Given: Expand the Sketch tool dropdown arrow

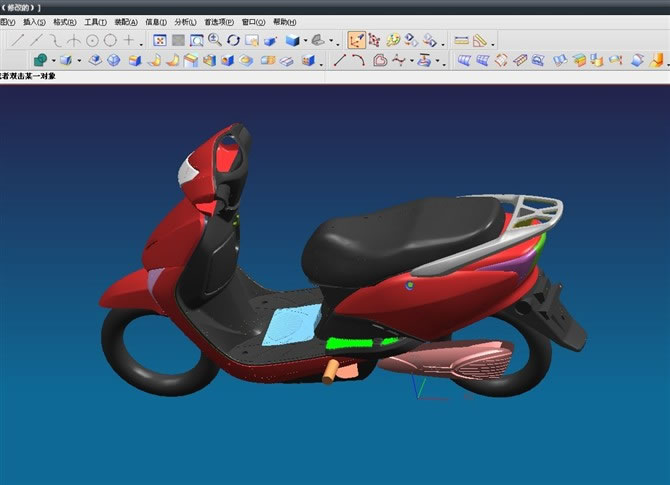Looking at the screenshot, I should (53, 62).
